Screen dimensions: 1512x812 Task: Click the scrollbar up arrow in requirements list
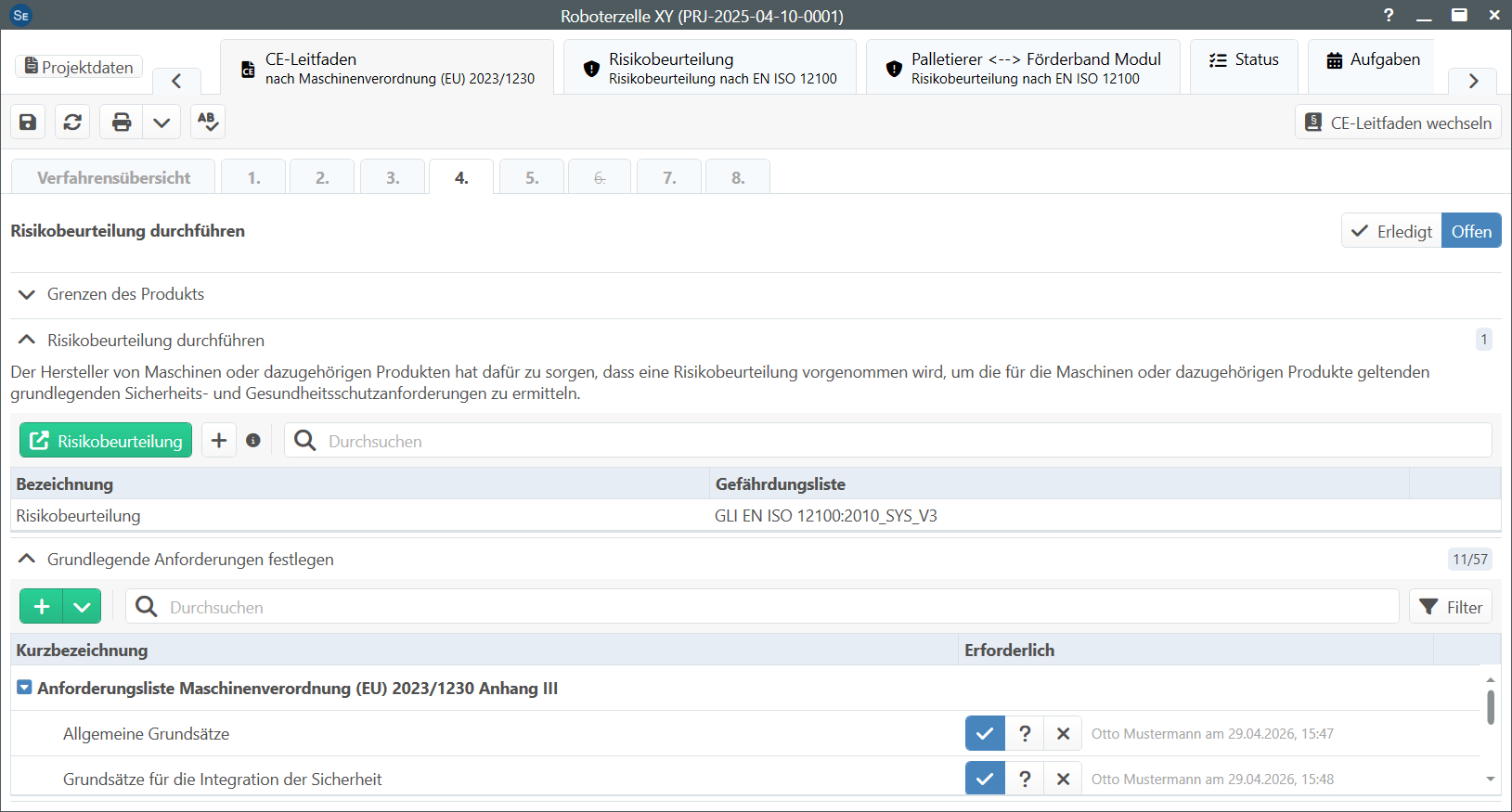point(1491,679)
